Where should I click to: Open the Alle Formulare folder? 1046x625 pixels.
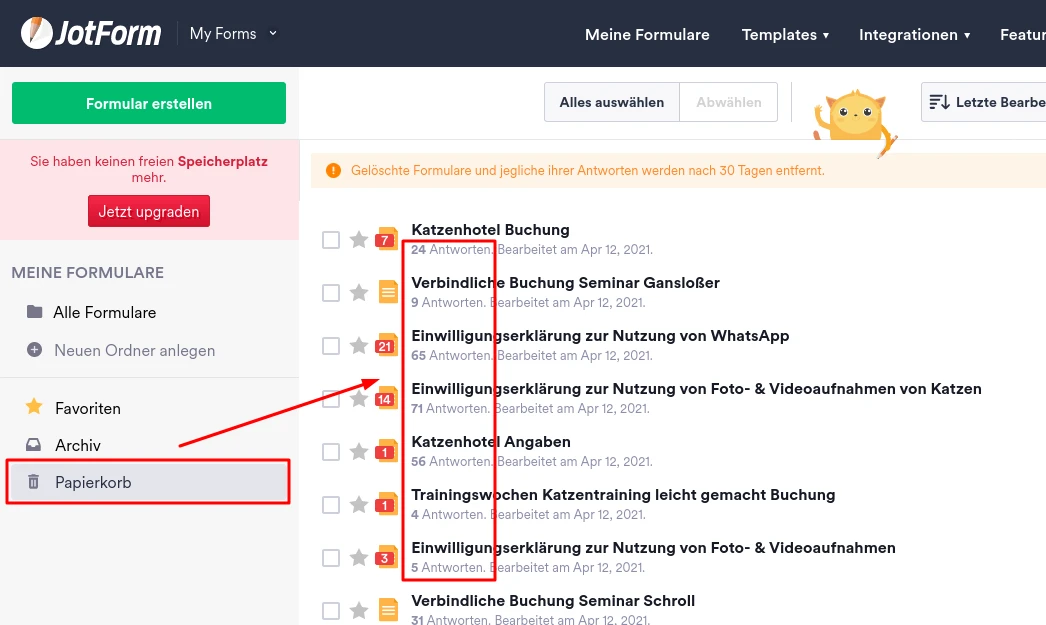(104, 312)
